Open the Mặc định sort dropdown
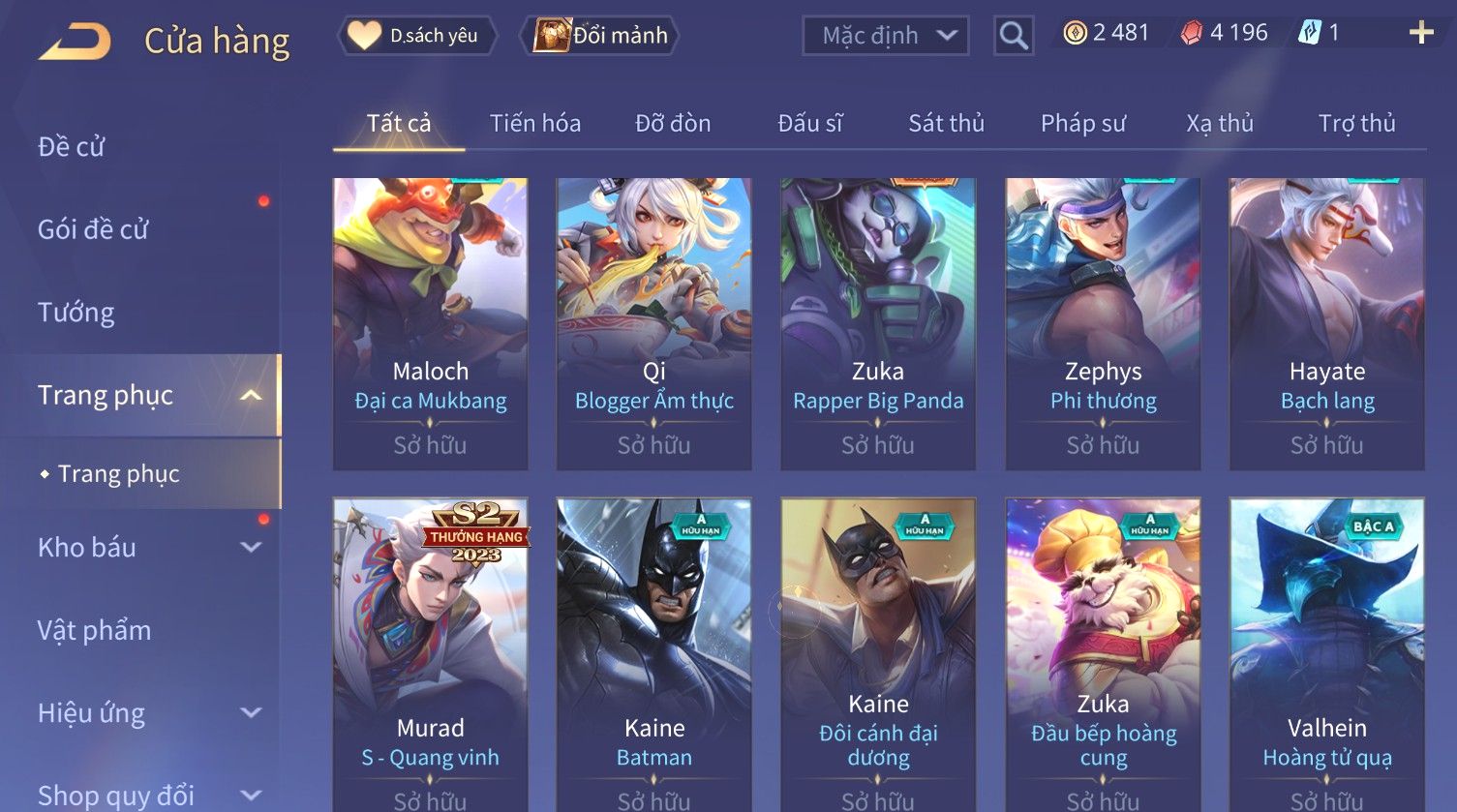The width and height of the screenshot is (1457, 812). click(886, 36)
